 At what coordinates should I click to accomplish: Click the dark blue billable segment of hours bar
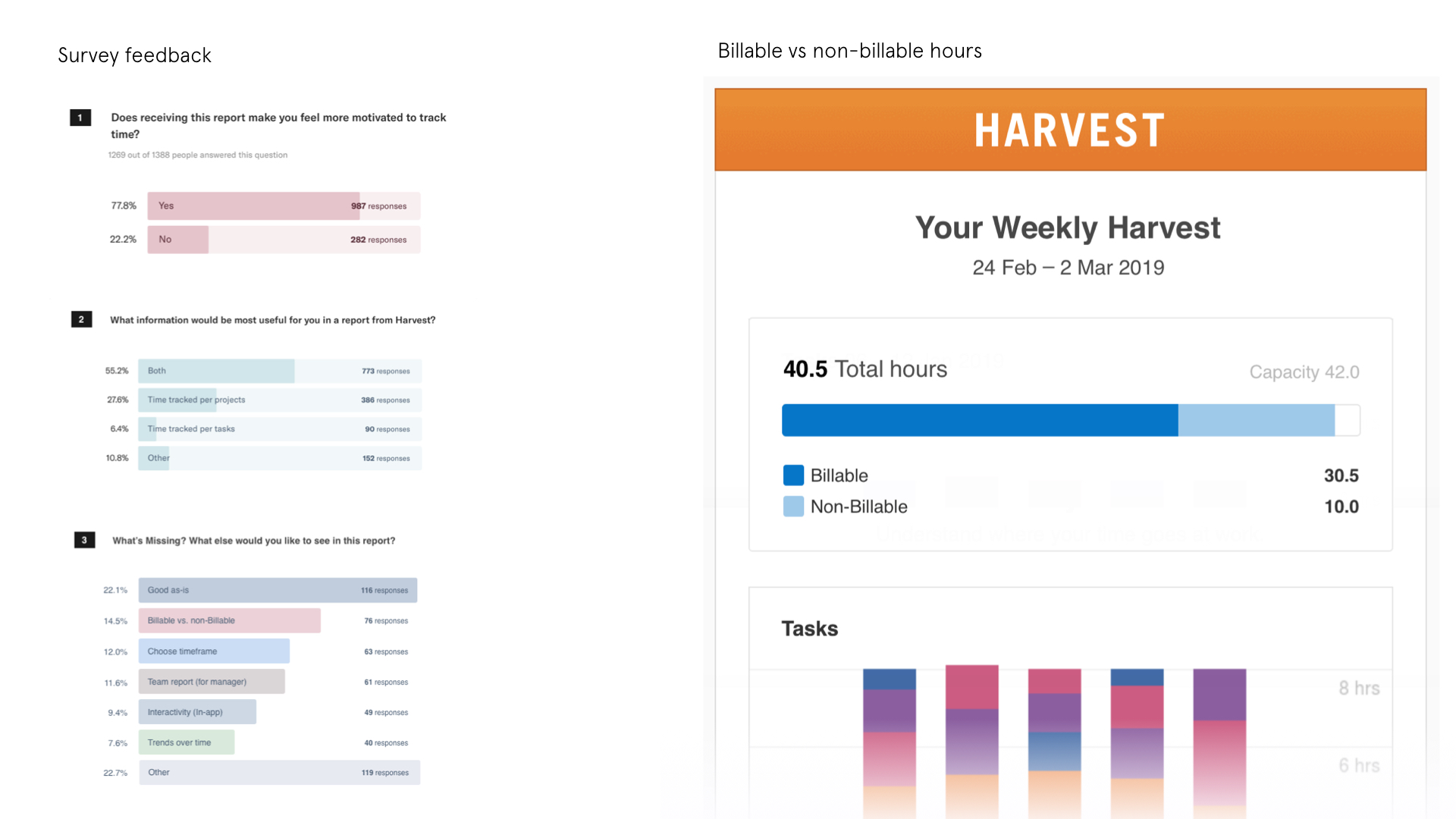(x=980, y=420)
